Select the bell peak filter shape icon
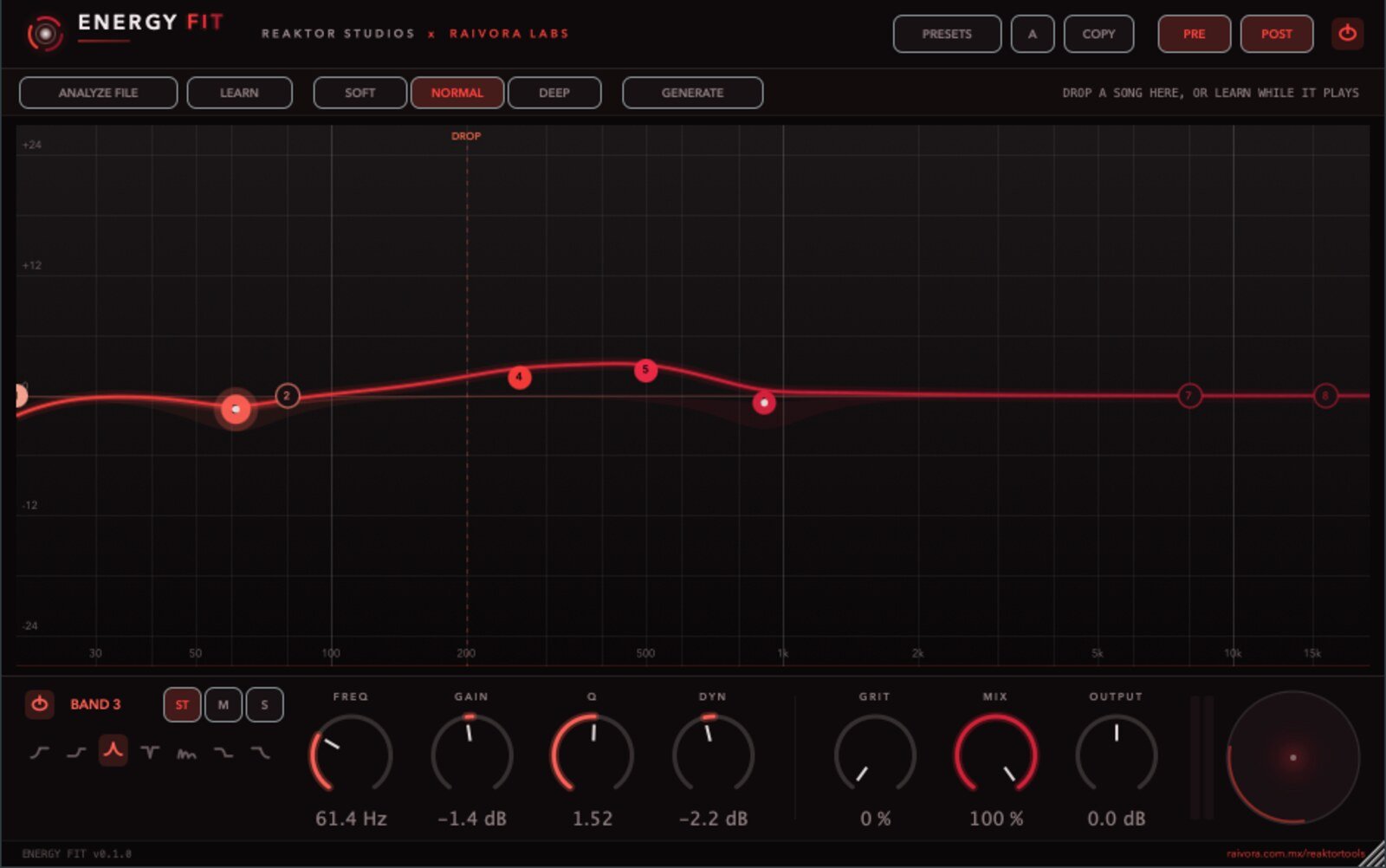 coord(113,750)
